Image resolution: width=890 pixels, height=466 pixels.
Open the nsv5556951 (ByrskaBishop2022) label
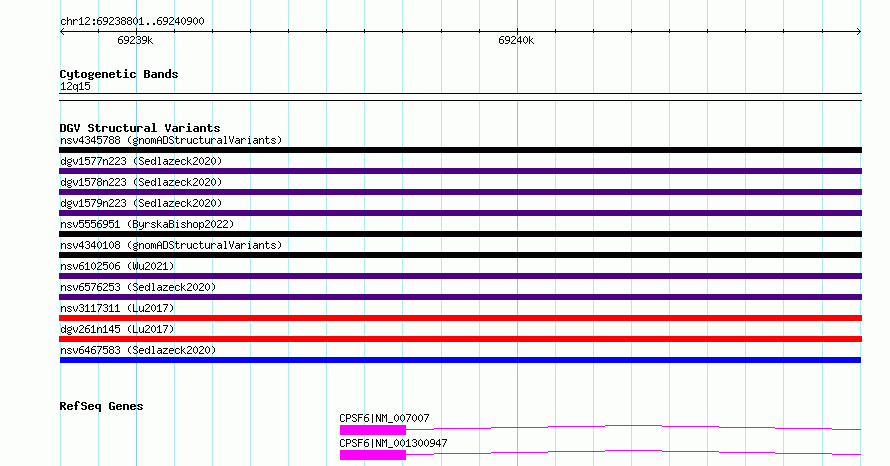(147, 224)
